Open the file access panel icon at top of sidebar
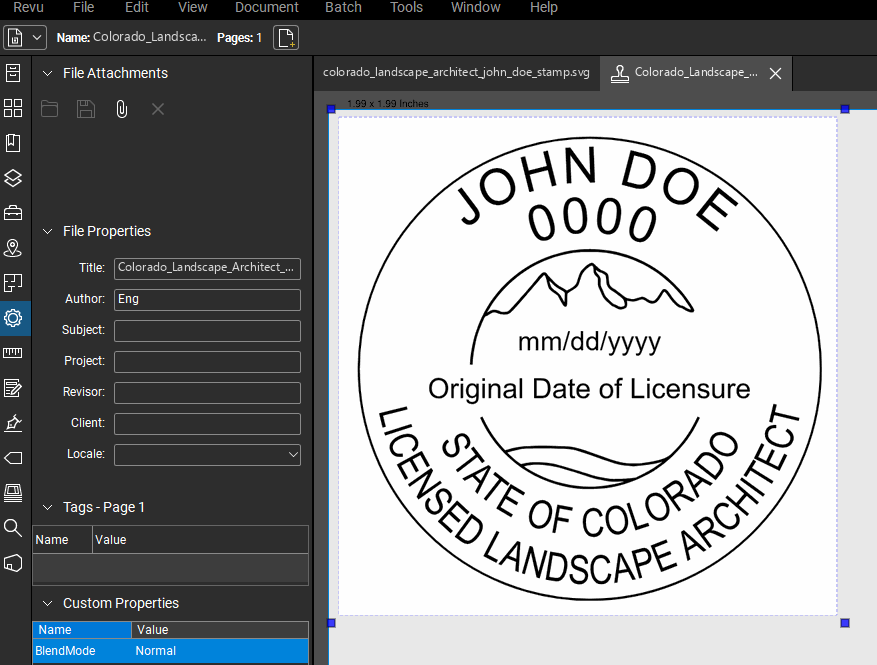 click(13, 73)
